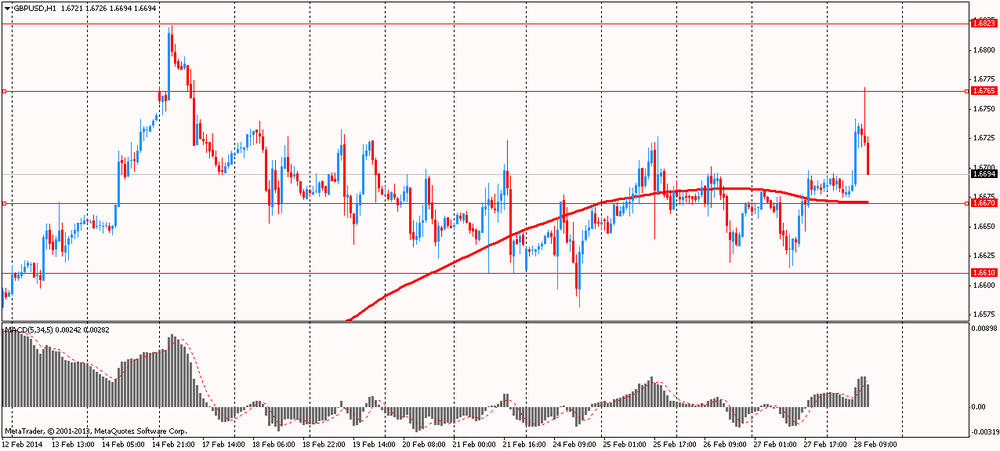Select the red 1.6823 price label
The height and width of the screenshot is (451, 1000).
point(983,22)
